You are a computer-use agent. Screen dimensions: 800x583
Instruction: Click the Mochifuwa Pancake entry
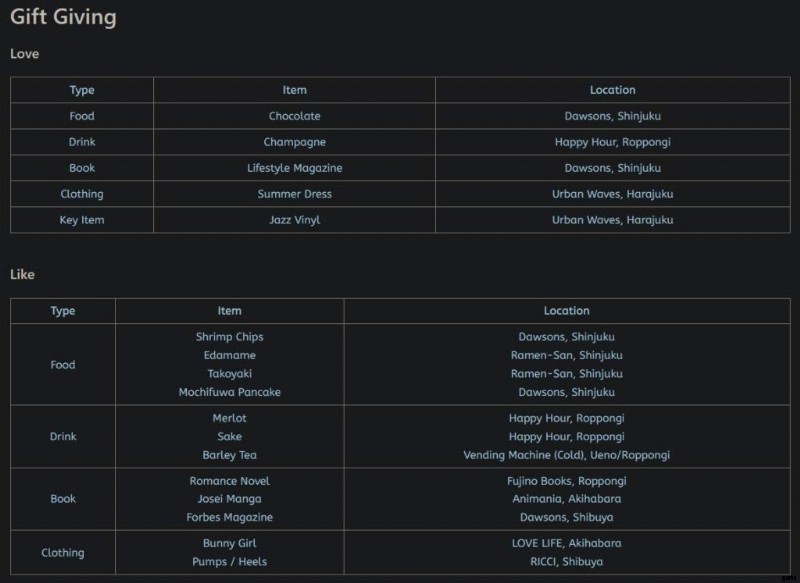(229, 392)
